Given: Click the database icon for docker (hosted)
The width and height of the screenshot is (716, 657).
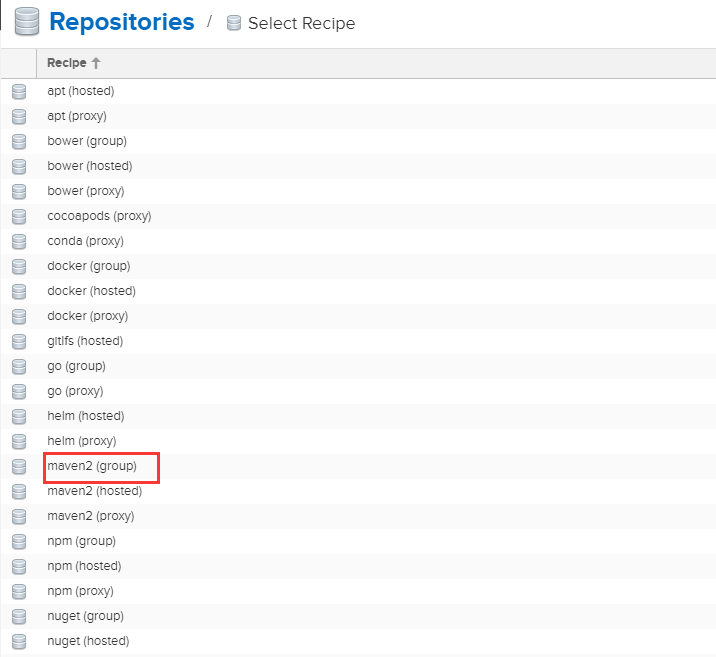Looking at the screenshot, I should (x=18, y=291).
